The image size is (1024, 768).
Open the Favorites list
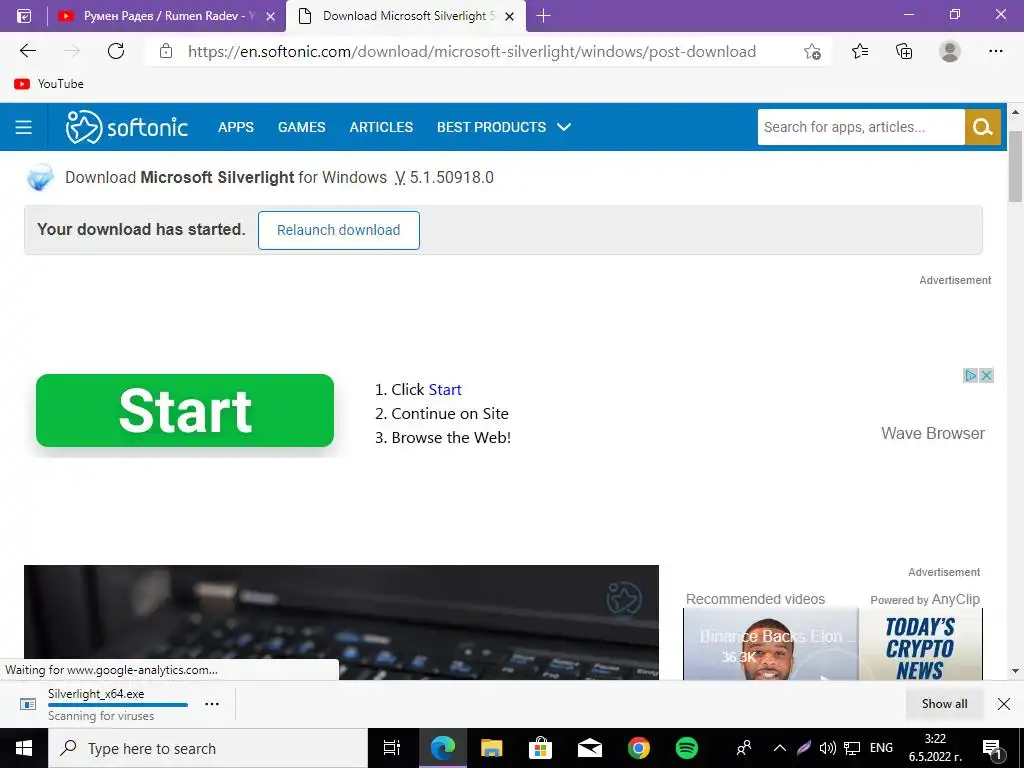click(x=859, y=51)
